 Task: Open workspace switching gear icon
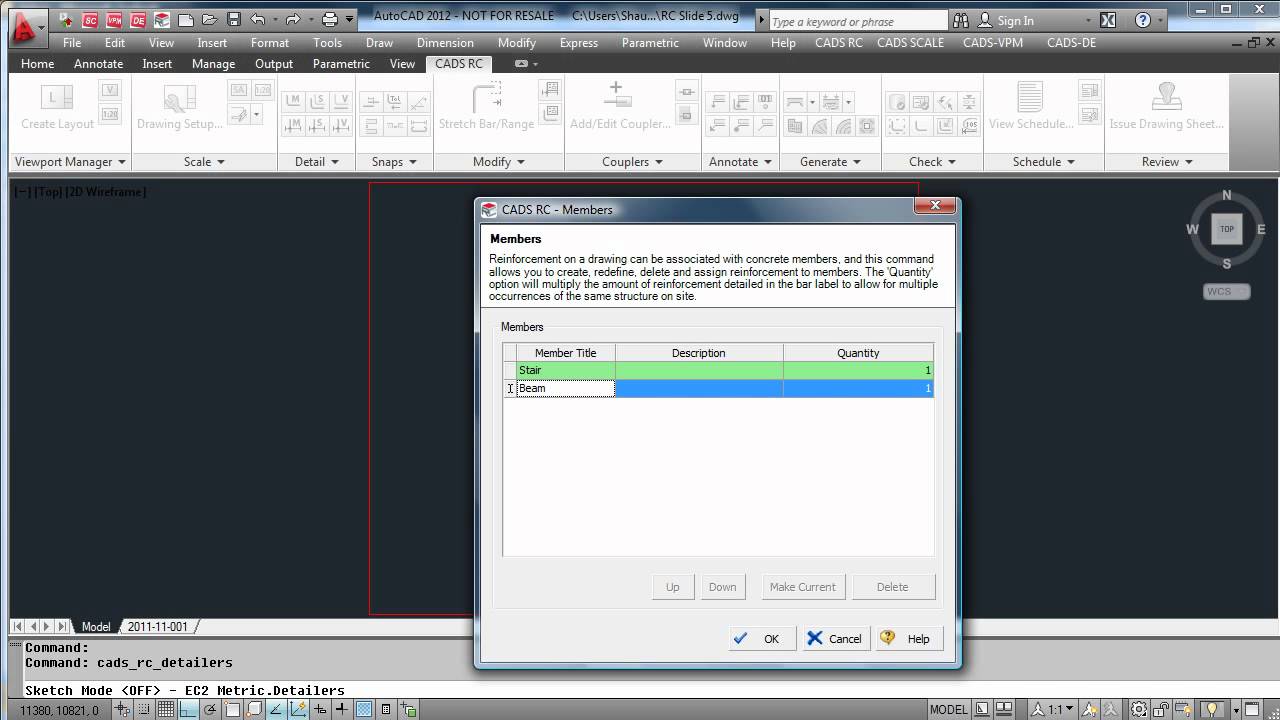click(x=1140, y=709)
